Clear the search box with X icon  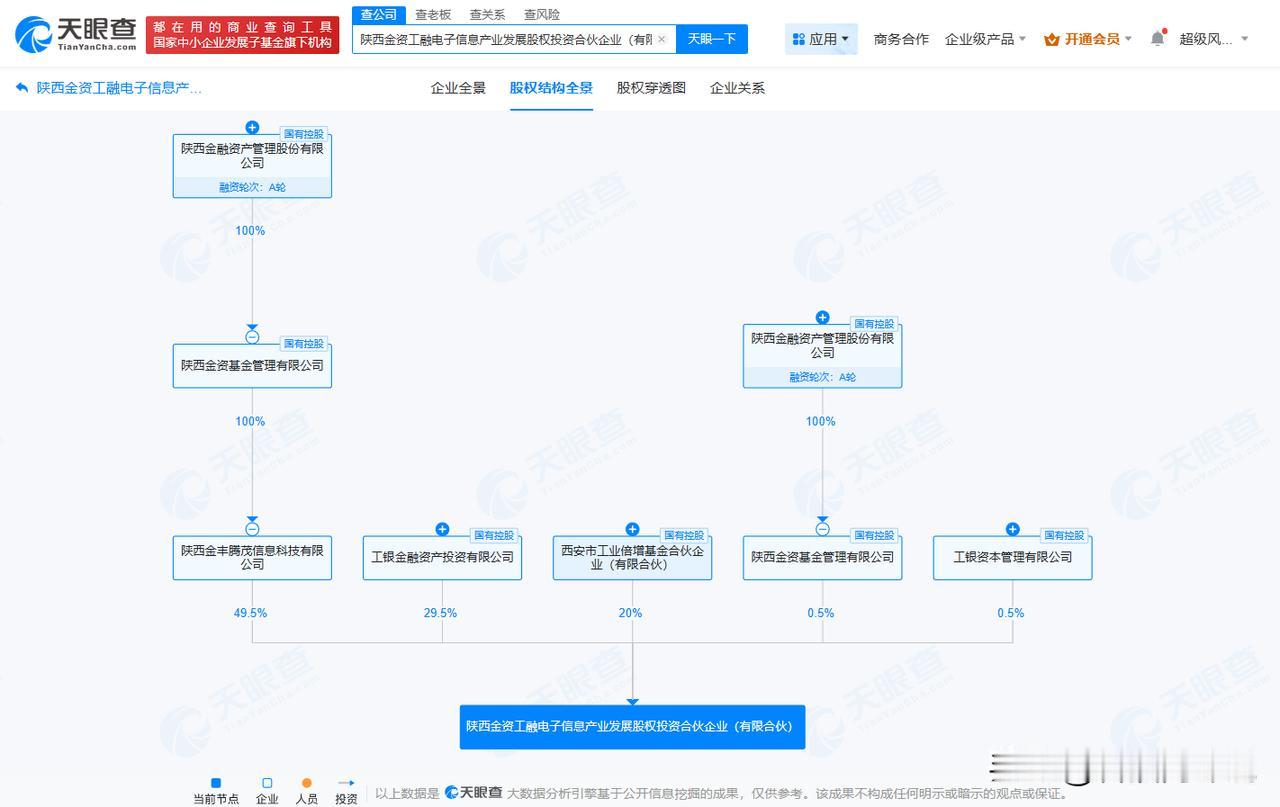(x=661, y=39)
